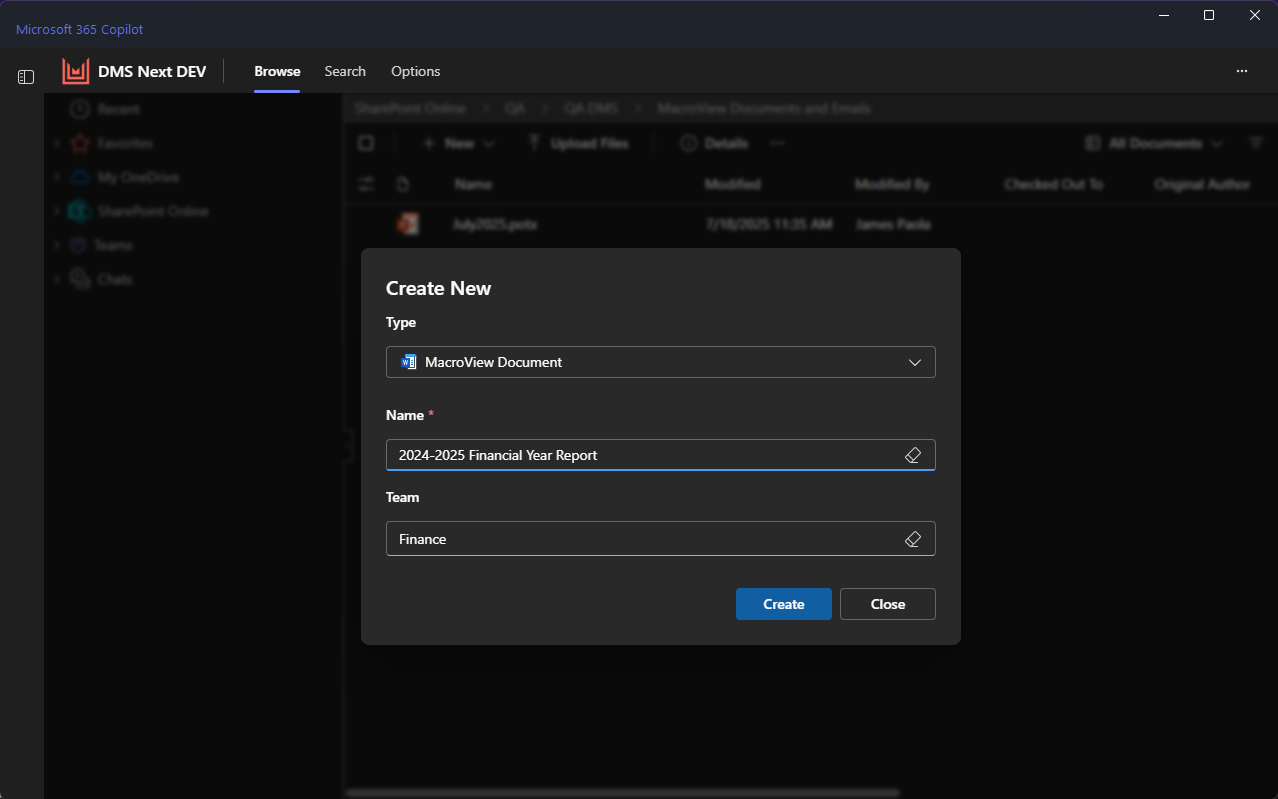Click the 7/18/2025 11:35 AM date cell
The width and height of the screenshot is (1278, 799).
769,225
